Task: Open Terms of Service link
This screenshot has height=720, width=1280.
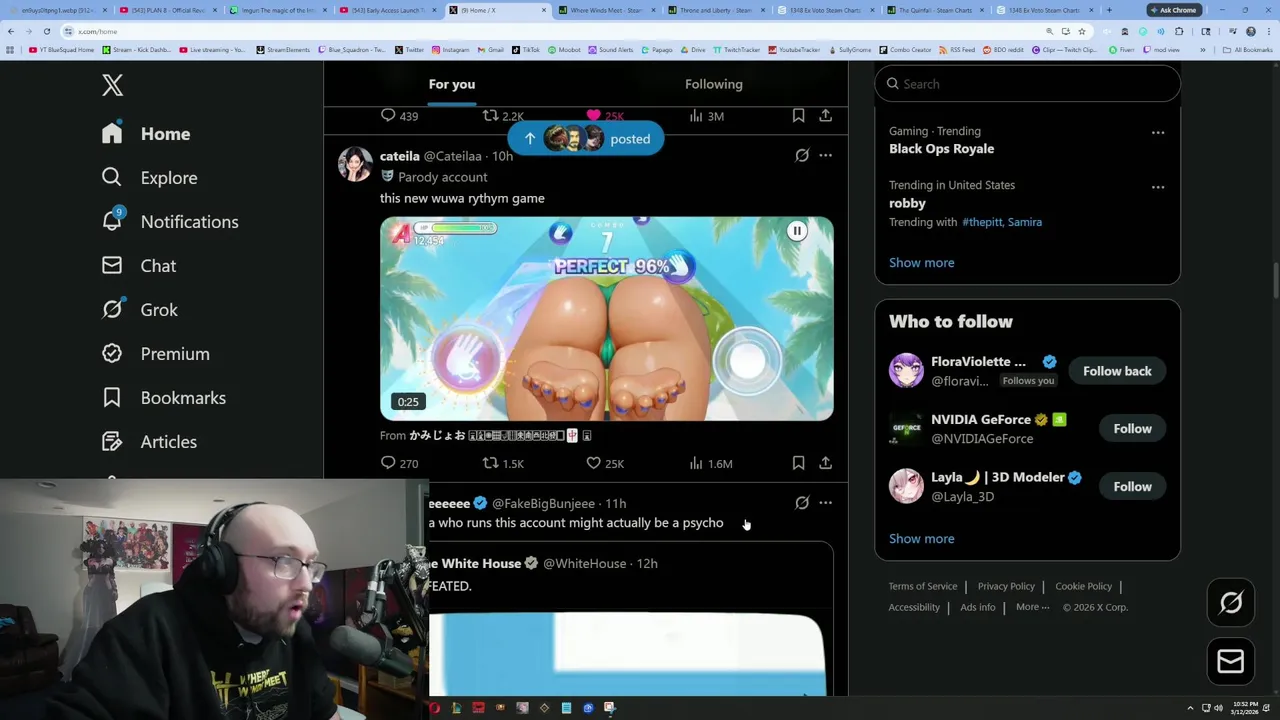Action: [923, 586]
